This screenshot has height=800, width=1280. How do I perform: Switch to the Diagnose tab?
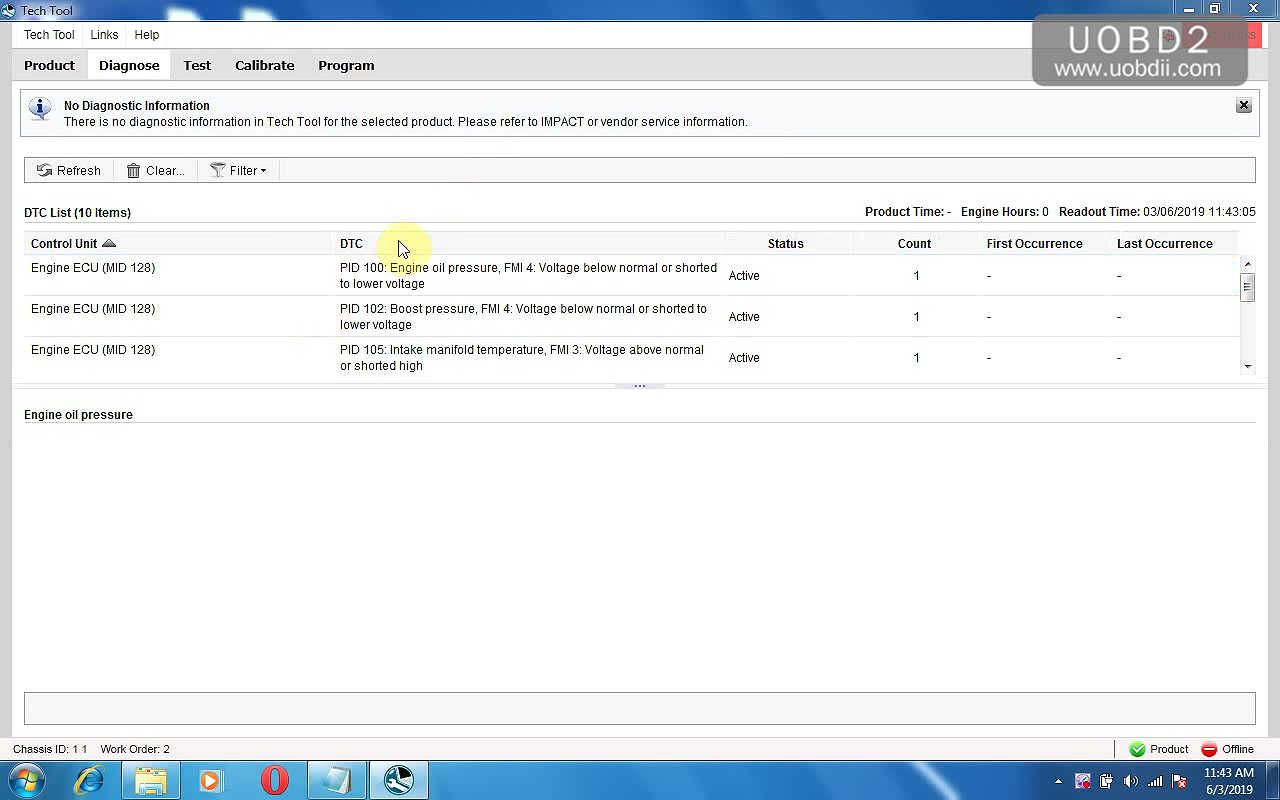pyautogui.click(x=129, y=65)
